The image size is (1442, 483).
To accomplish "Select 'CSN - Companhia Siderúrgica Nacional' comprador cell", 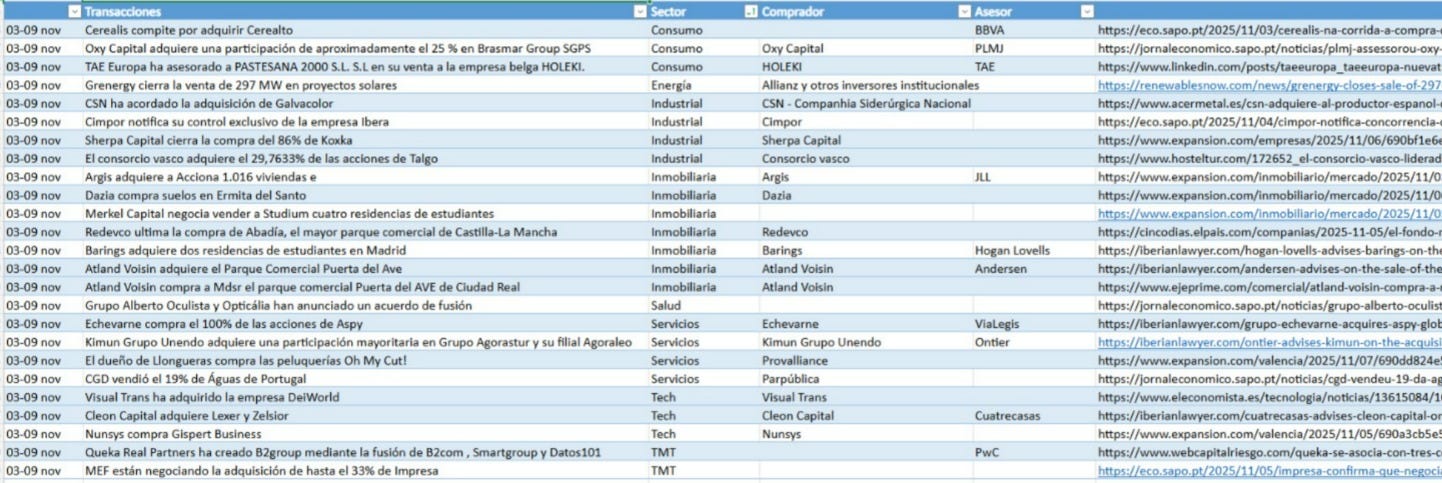I will point(865,103).
